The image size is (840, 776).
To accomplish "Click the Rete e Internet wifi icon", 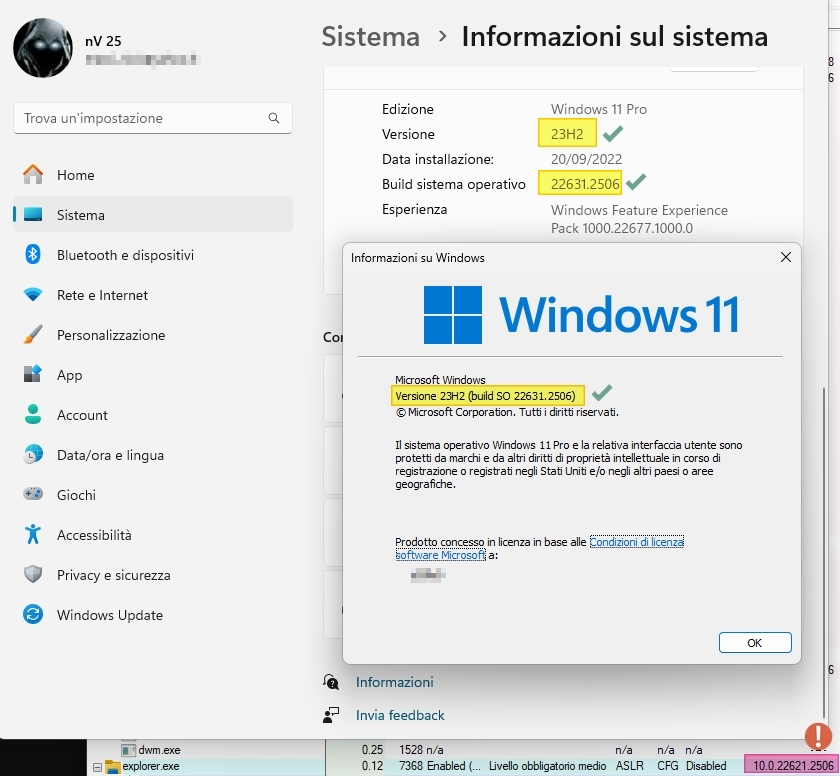I will 33,295.
